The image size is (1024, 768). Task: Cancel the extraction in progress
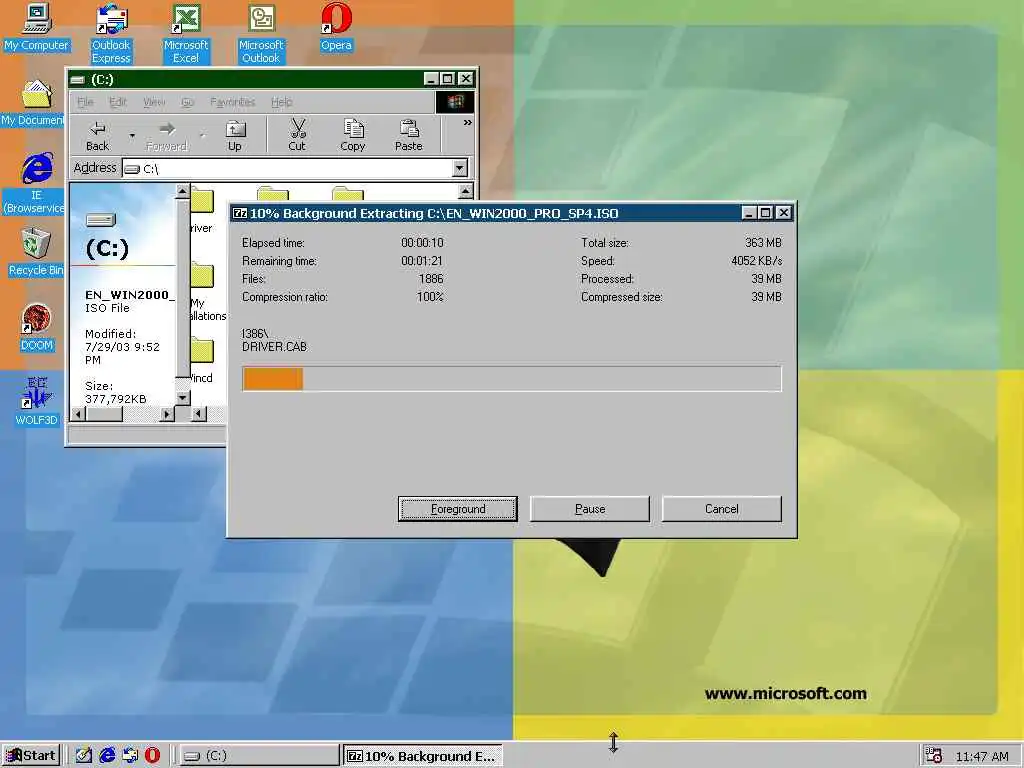tap(722, 509)
